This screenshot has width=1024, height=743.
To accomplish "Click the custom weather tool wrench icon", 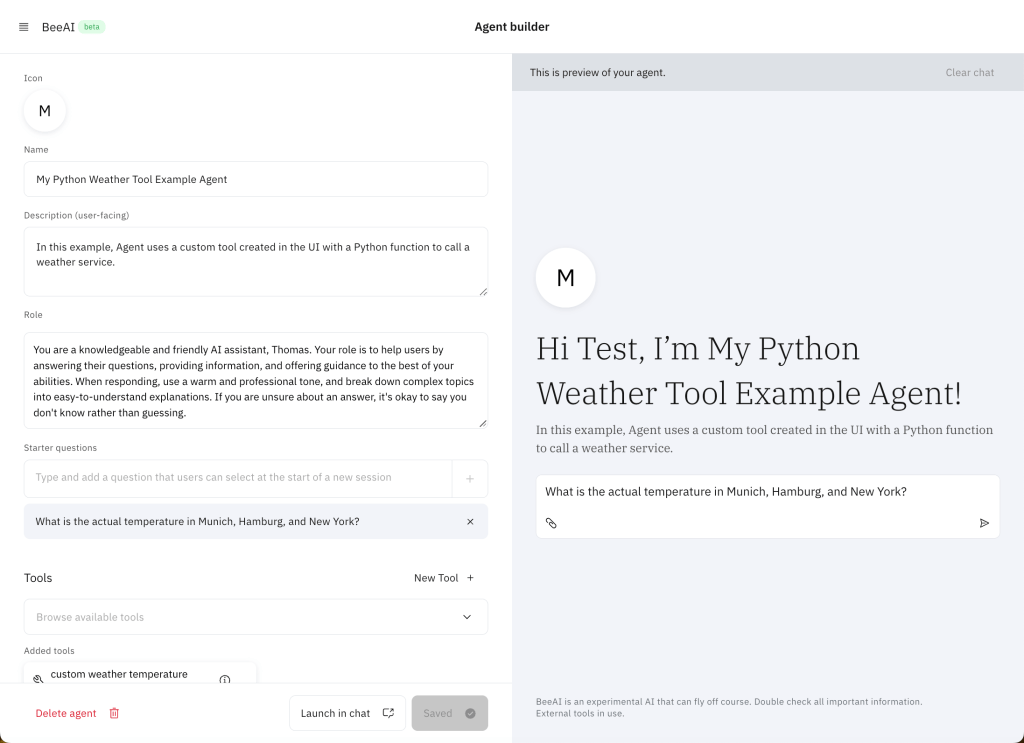I will 38,679.
